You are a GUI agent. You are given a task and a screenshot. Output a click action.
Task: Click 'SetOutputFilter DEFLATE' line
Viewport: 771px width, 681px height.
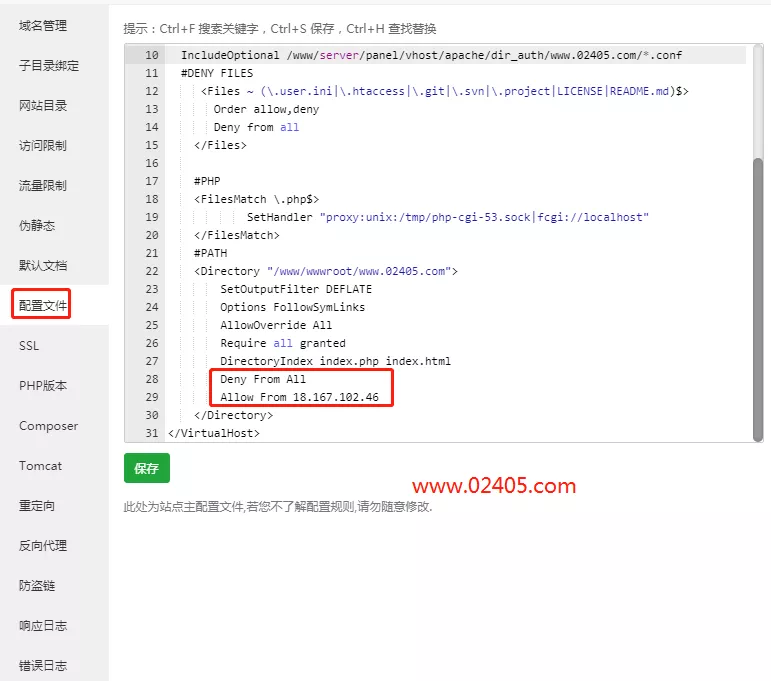click(296, 289)
